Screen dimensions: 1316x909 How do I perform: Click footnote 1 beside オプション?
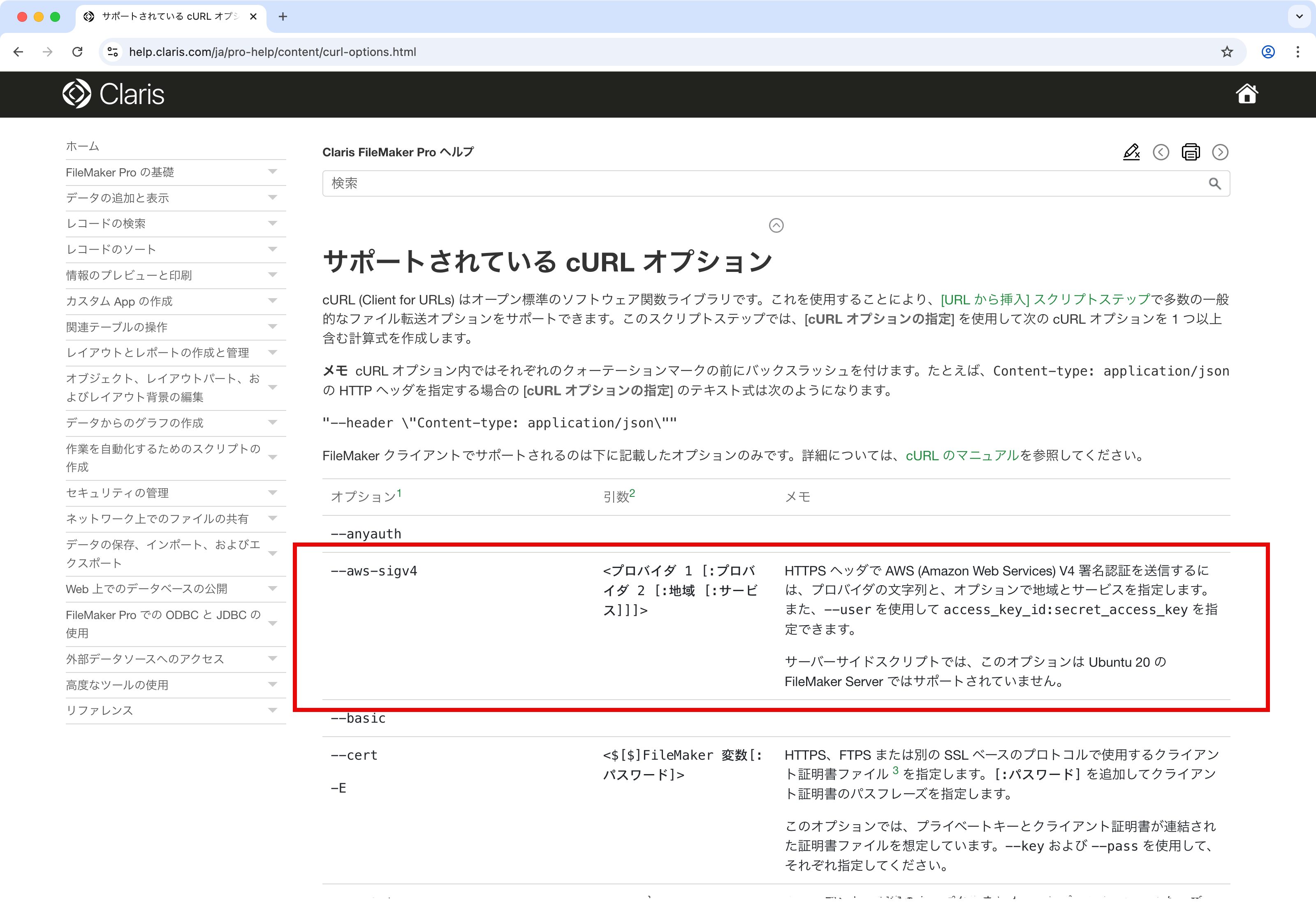(399, 493)
